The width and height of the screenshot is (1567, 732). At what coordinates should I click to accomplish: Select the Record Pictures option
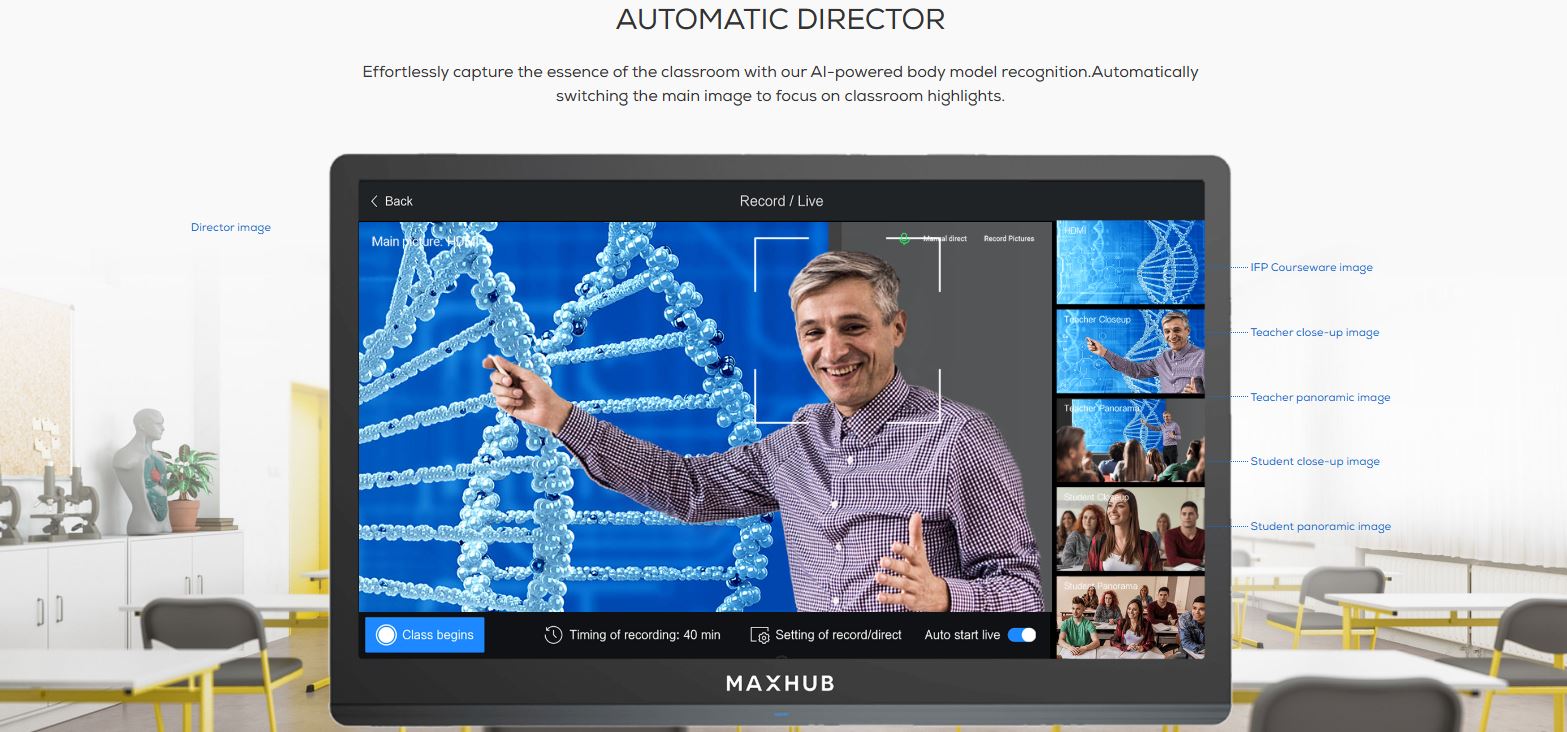pos(1009,239)
